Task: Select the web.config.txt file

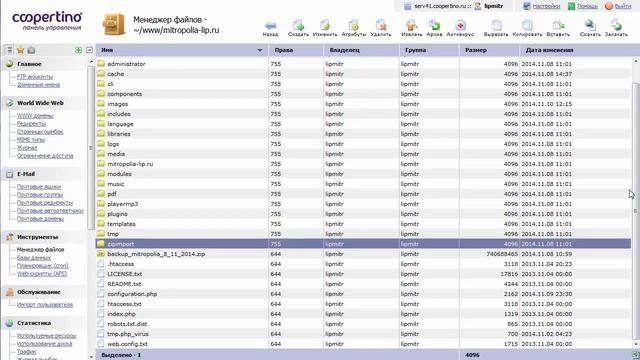Action: click(363, 344)
